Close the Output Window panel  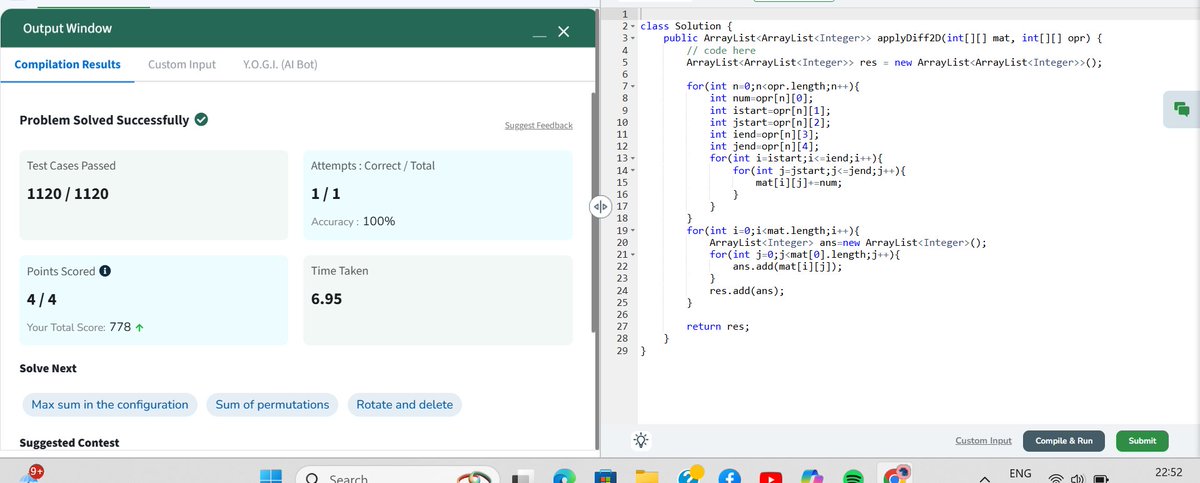[x=563, y=33]
